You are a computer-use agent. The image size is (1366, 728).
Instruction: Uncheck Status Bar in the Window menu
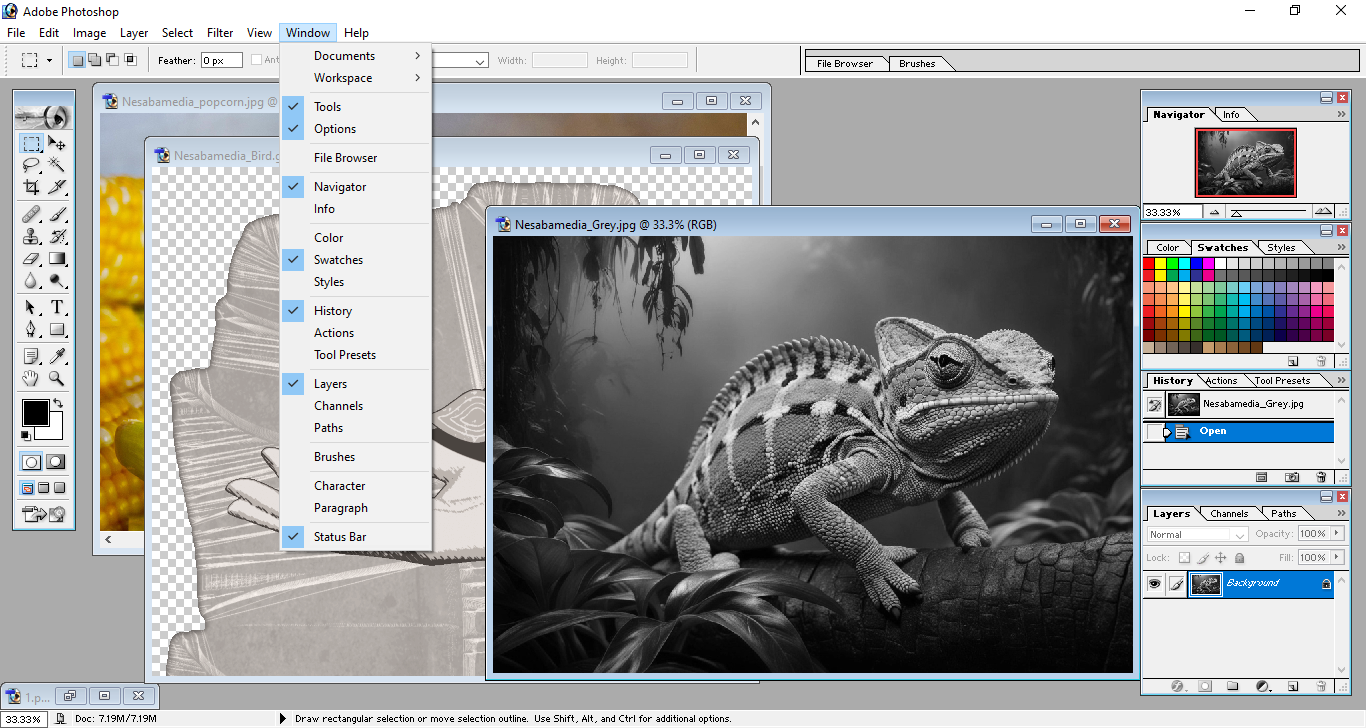point(340,537)
